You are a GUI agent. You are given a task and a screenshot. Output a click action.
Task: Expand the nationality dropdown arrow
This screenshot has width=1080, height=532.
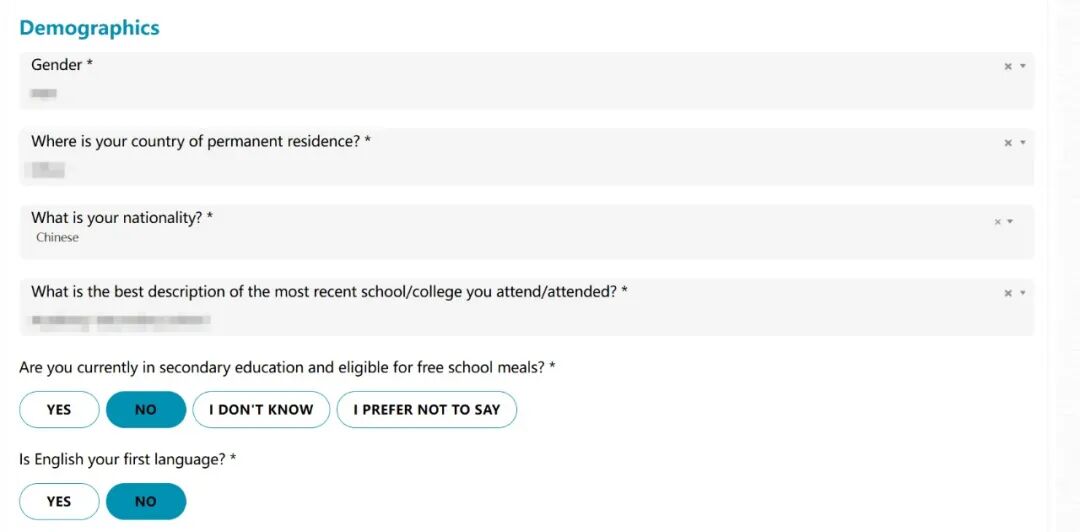(x=1010, y=222)
